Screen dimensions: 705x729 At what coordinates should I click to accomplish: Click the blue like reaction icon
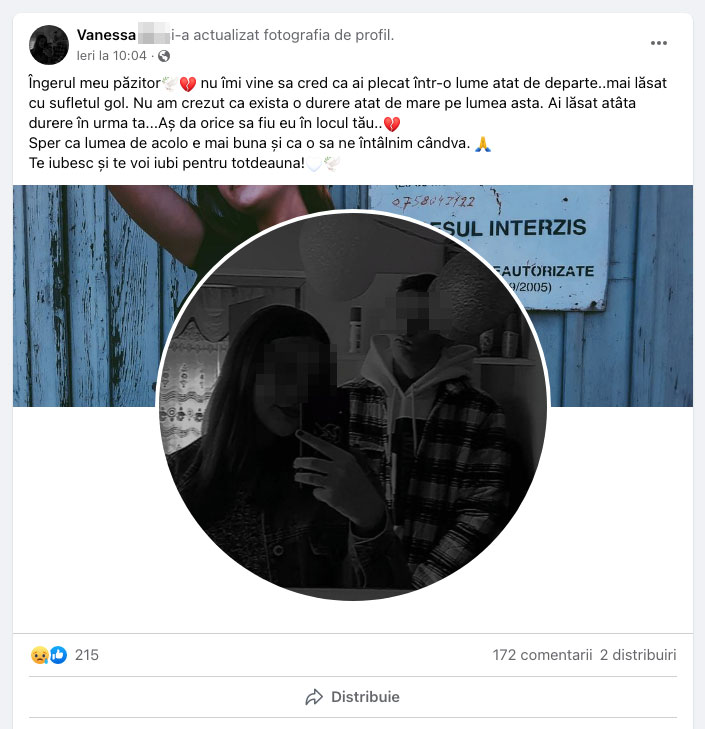pos(58,655)
